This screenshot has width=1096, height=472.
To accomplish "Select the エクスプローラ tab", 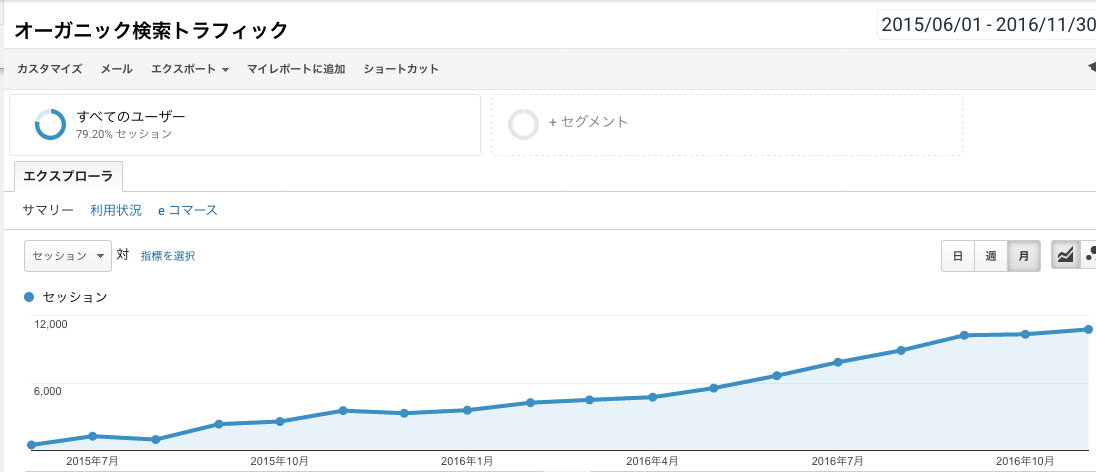I will 68,176.
